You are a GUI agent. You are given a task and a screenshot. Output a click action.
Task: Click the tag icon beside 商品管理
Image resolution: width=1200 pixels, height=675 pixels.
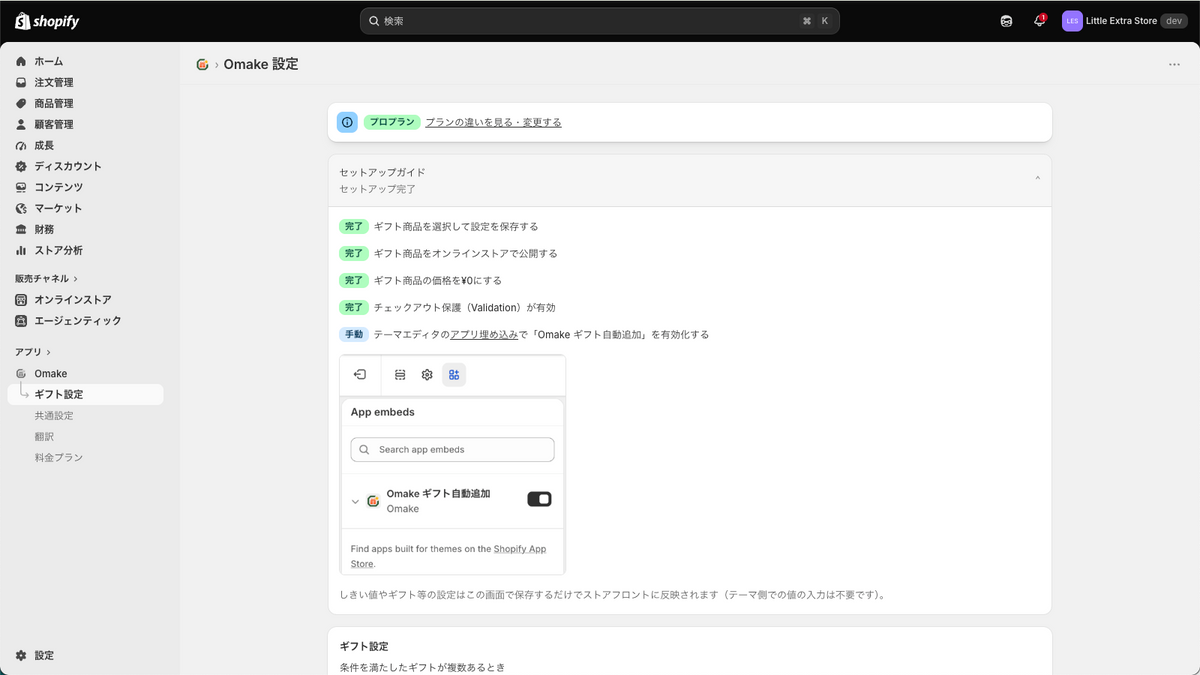tap(21, 103)
